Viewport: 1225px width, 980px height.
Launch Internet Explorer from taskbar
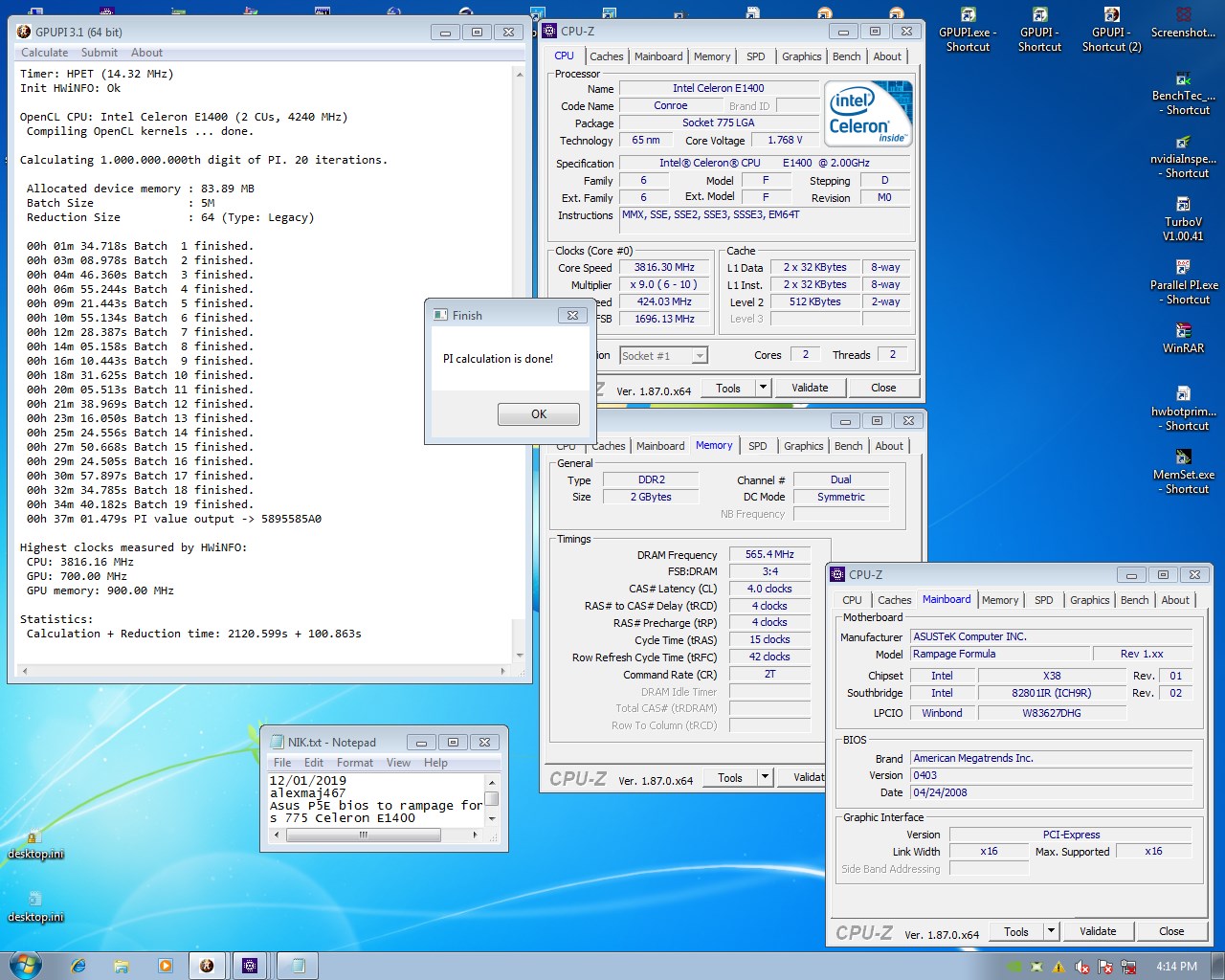click(x=78, y=966)
